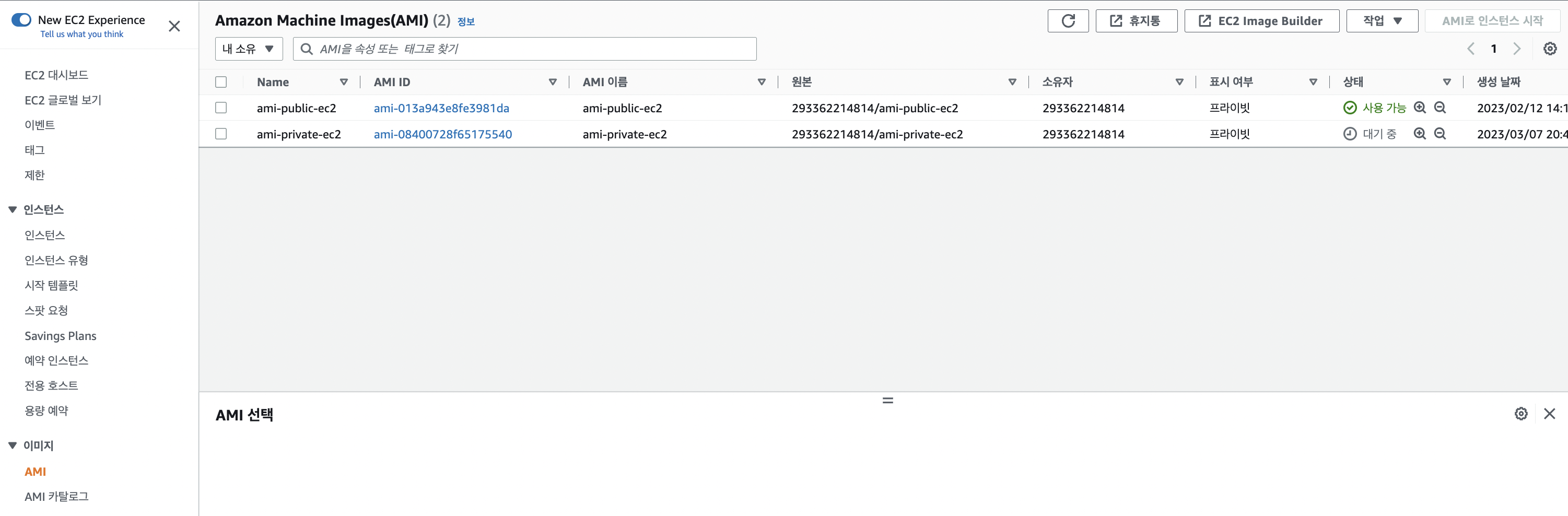Open 용량 예약 page
The width and height of the screenshot is (1568, 516).
pos(46,411)
